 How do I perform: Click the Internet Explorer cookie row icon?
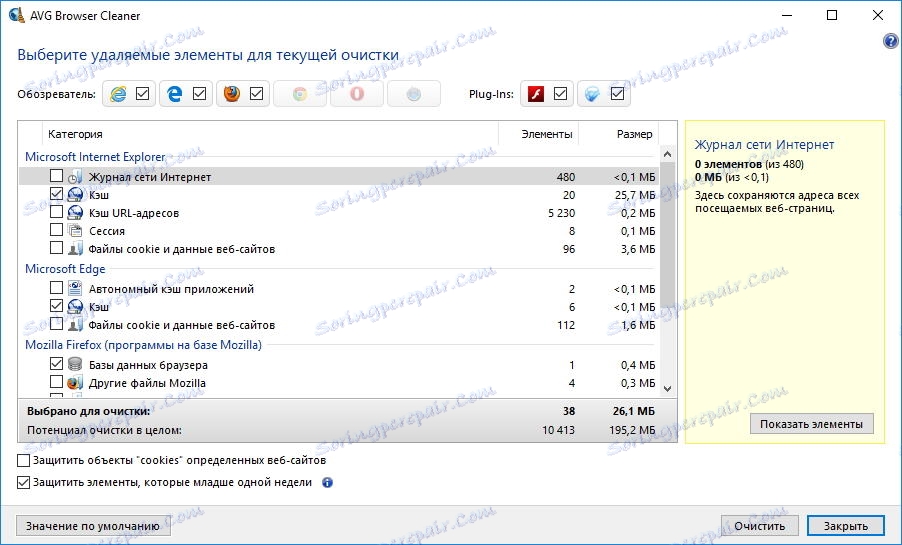(x=75, y=249)
